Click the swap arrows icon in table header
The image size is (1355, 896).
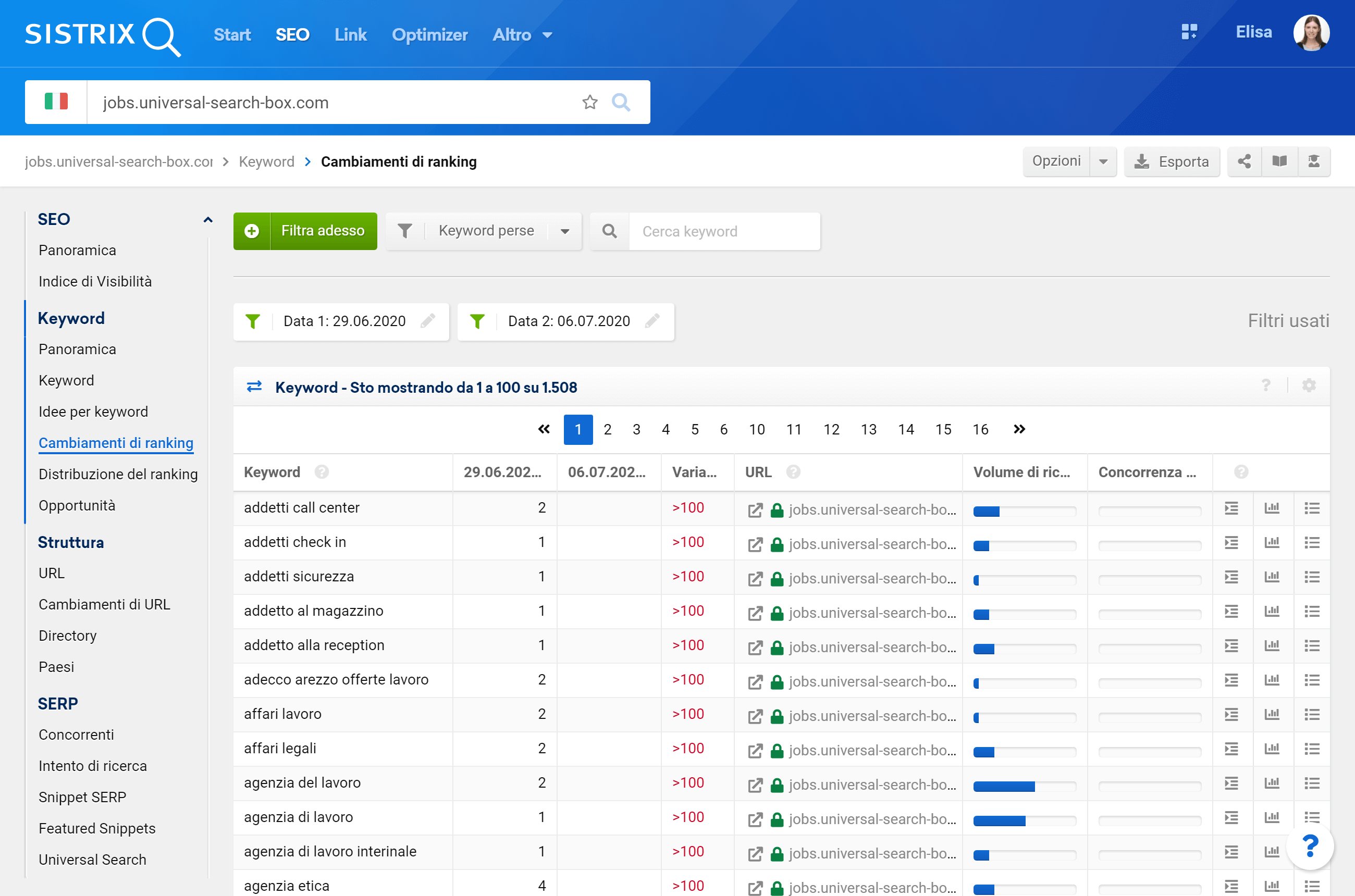click(254, 387)
